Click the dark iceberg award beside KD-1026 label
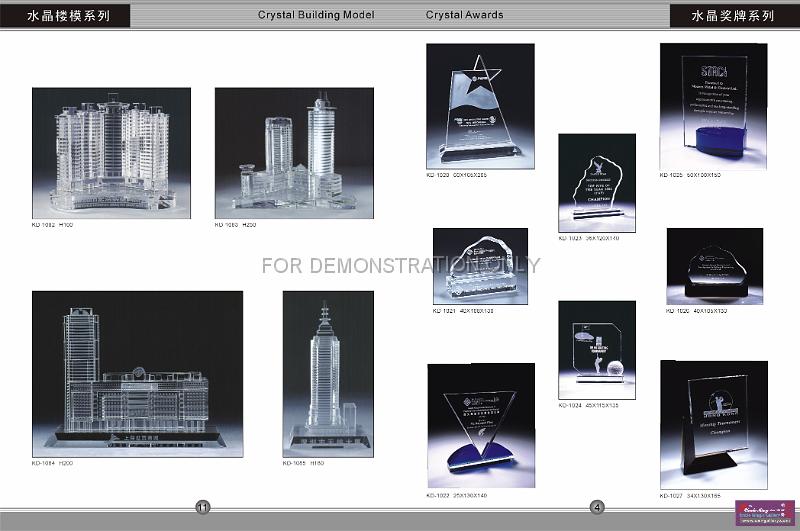This screenshot has width=800, height=531. (x=714, y=266)
